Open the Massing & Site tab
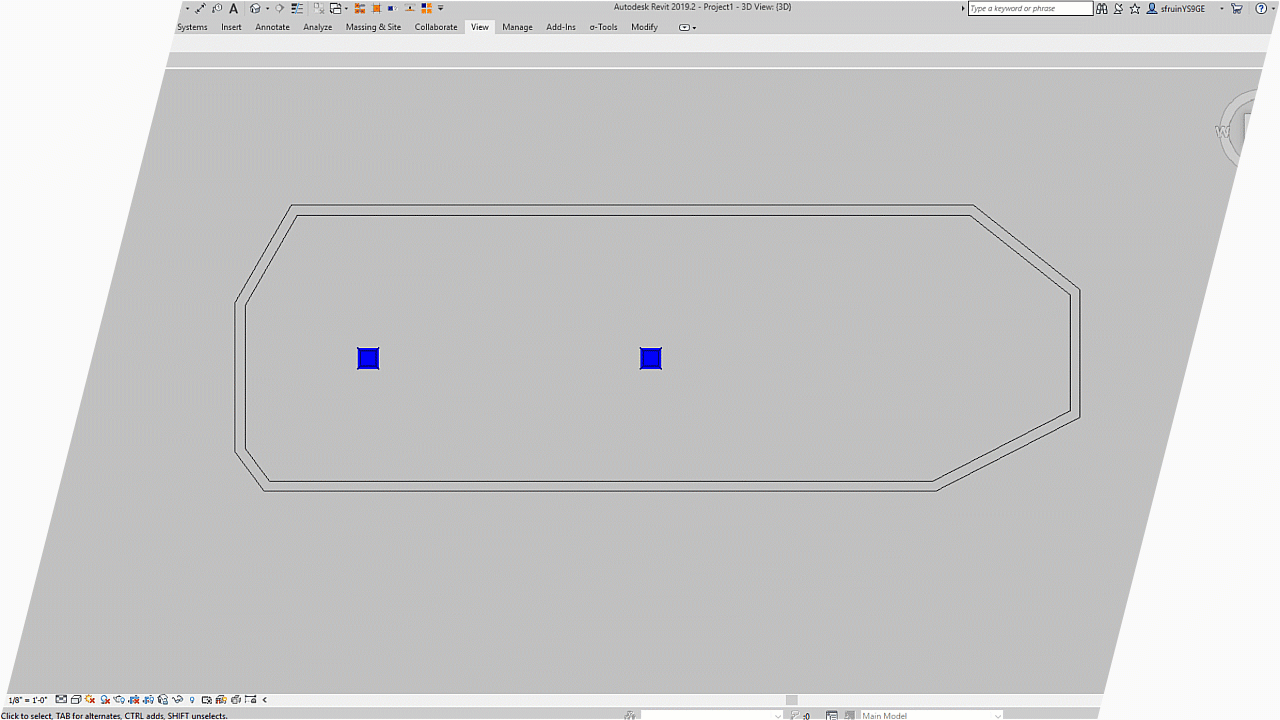The width and height of the screenshot is (1280, 720). coord(374,27)
